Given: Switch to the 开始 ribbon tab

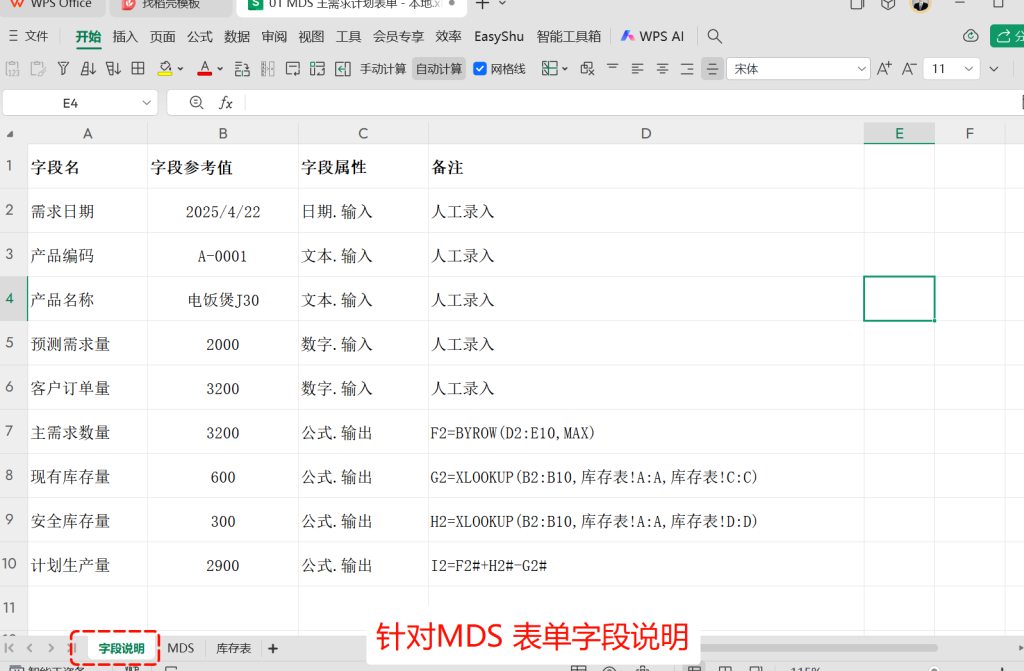Looking at the screenshot, I should [88, 37].
